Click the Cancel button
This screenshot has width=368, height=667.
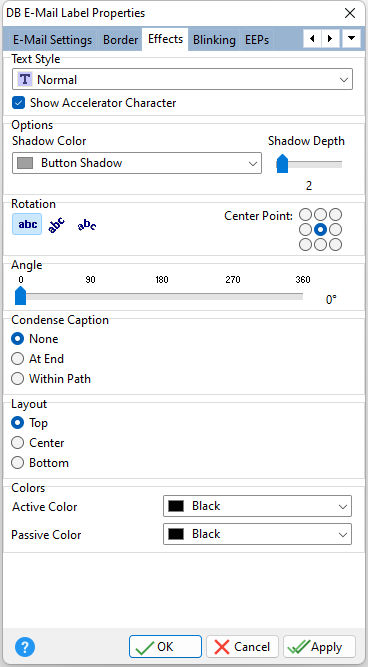(242, 647)
